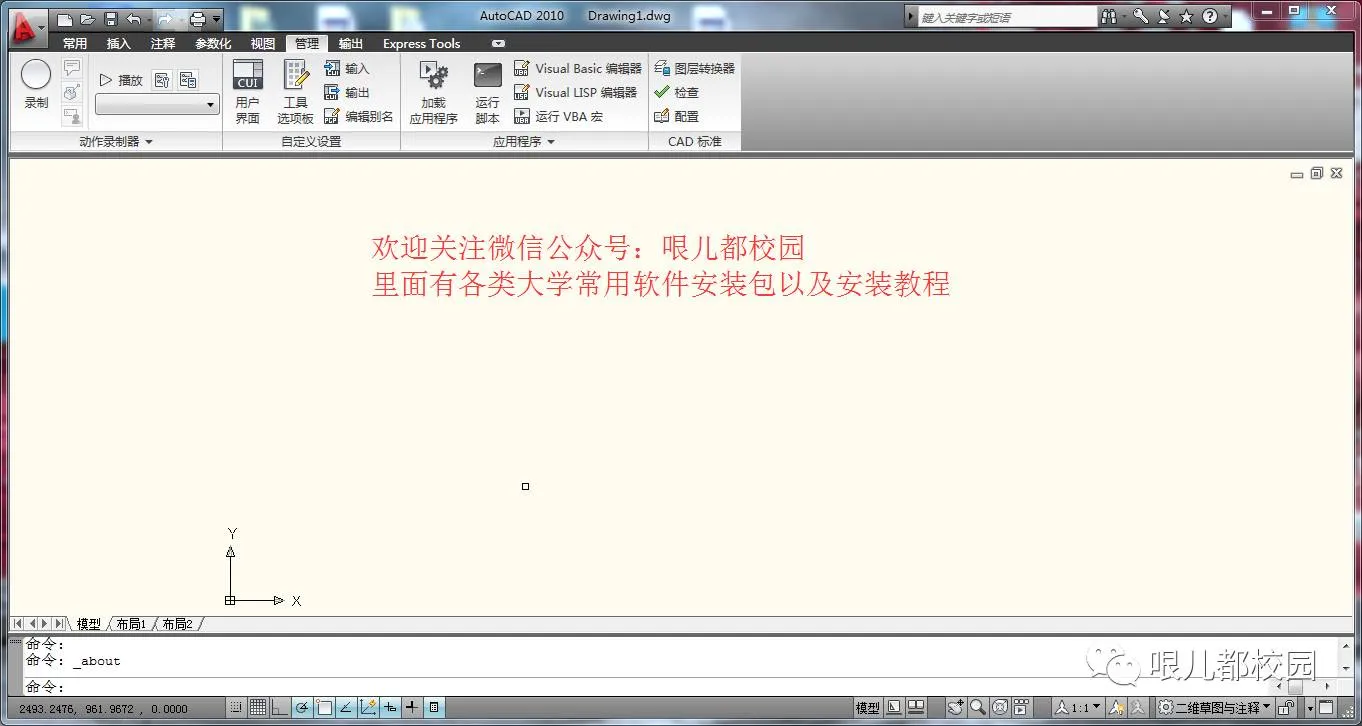Image resolution: width=1362 pixels, height=726 pixels.
Task: Open the Visual Basic 编辑器
Action: (578, 68)
